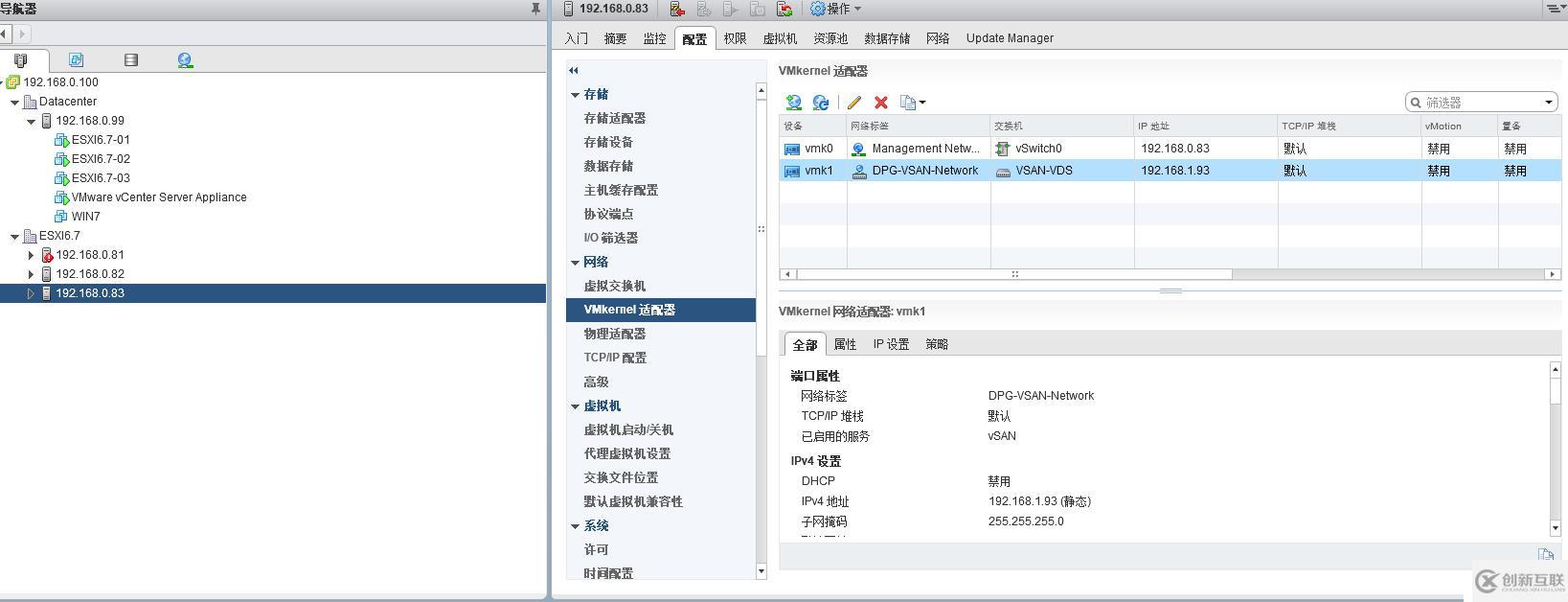Screen dimensions: 1568x602
Task: Expand the selected 192.168.0.83 host node
Action: [x=31, y=293]
